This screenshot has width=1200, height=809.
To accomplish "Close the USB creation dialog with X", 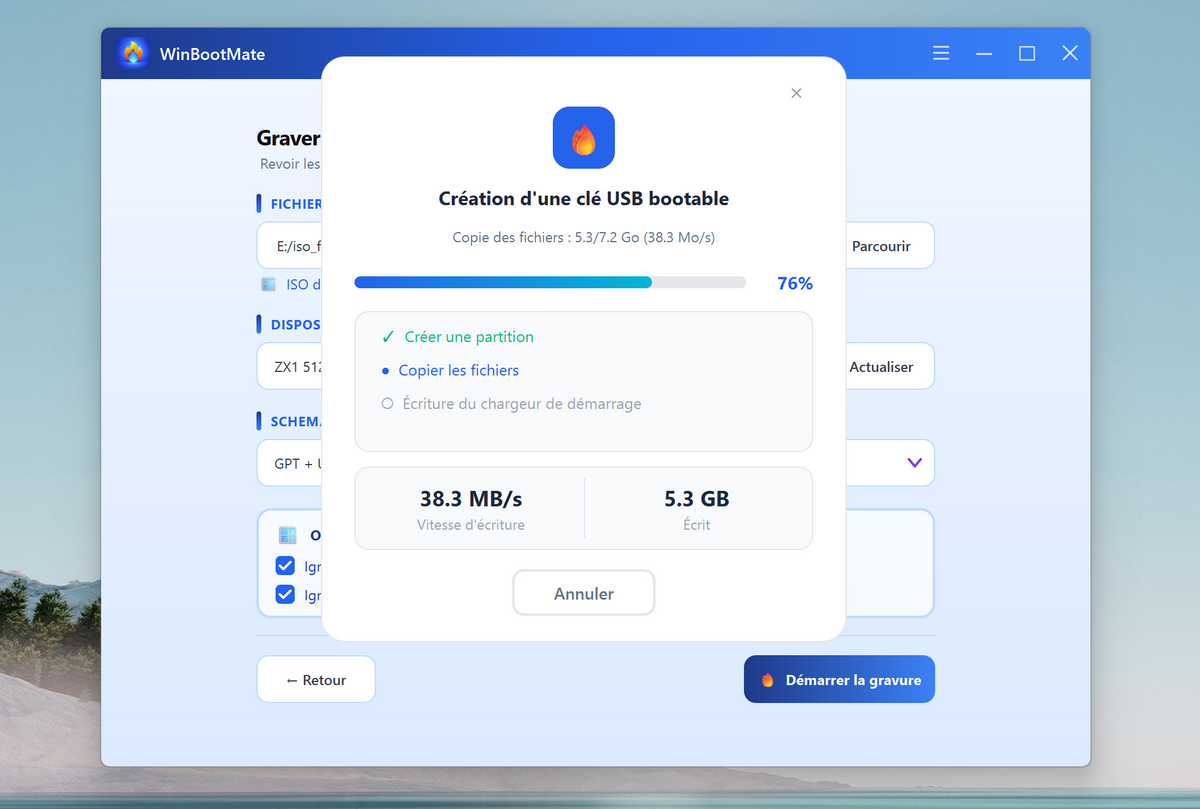I will tap(796, 93).
